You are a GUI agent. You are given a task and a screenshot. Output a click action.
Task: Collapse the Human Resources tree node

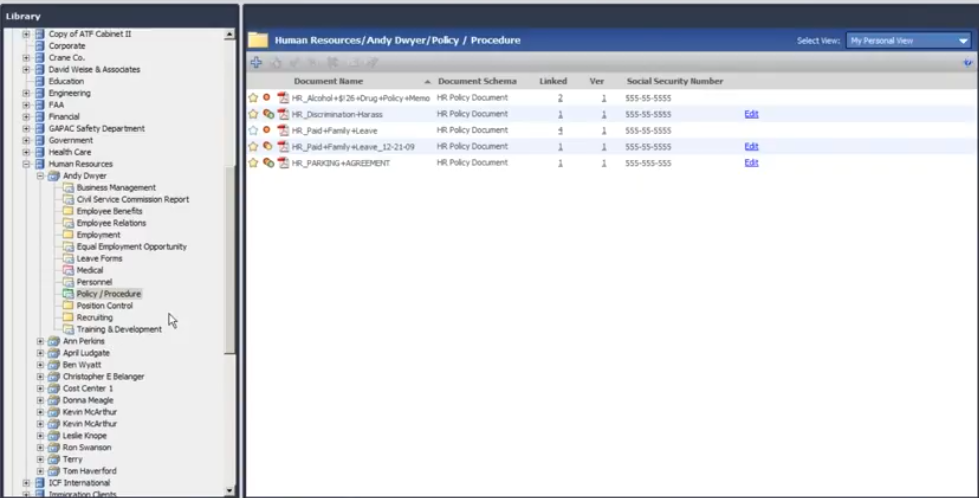click(26, 164)
